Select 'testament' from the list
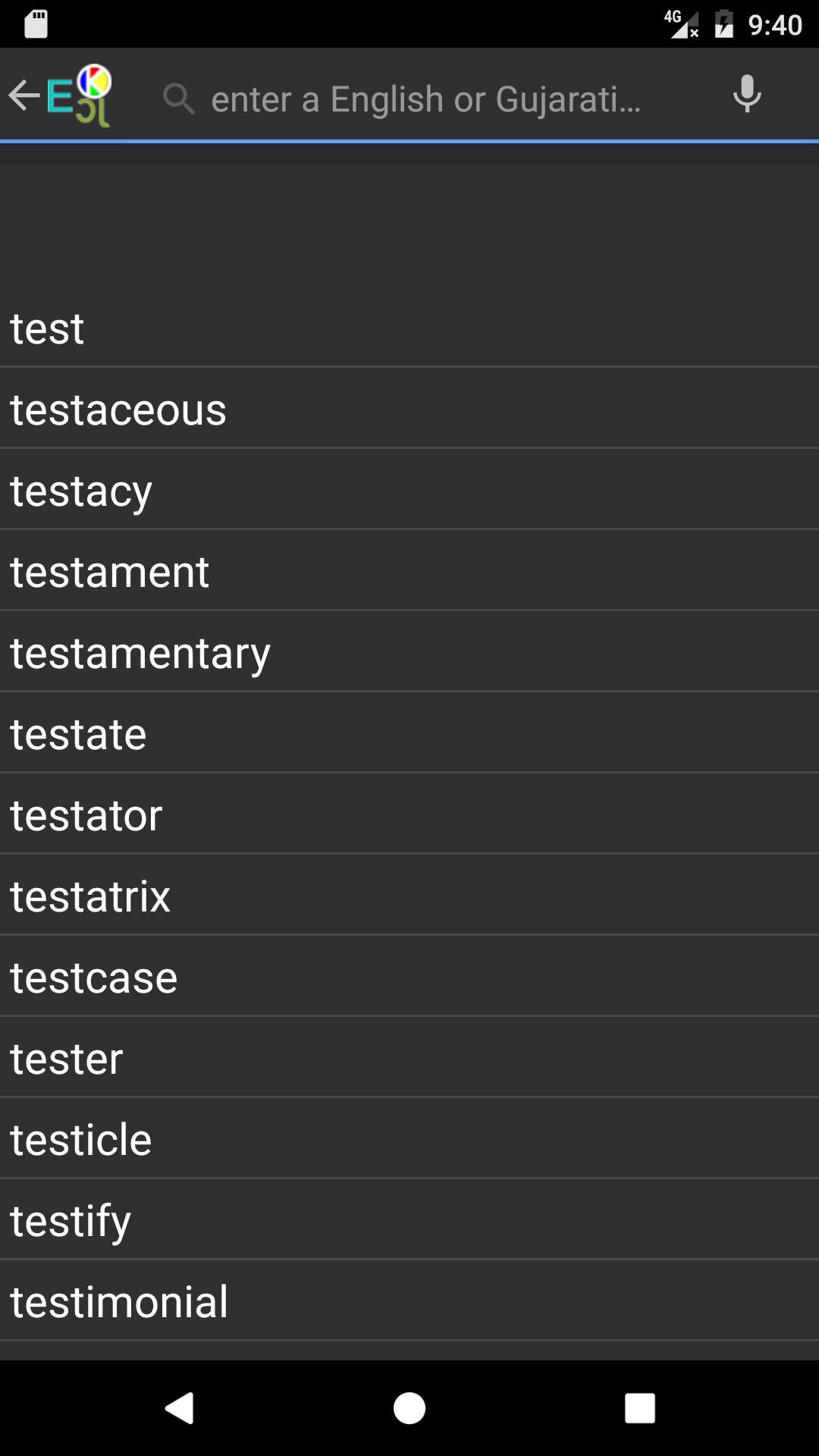 (x=409, y=571)
